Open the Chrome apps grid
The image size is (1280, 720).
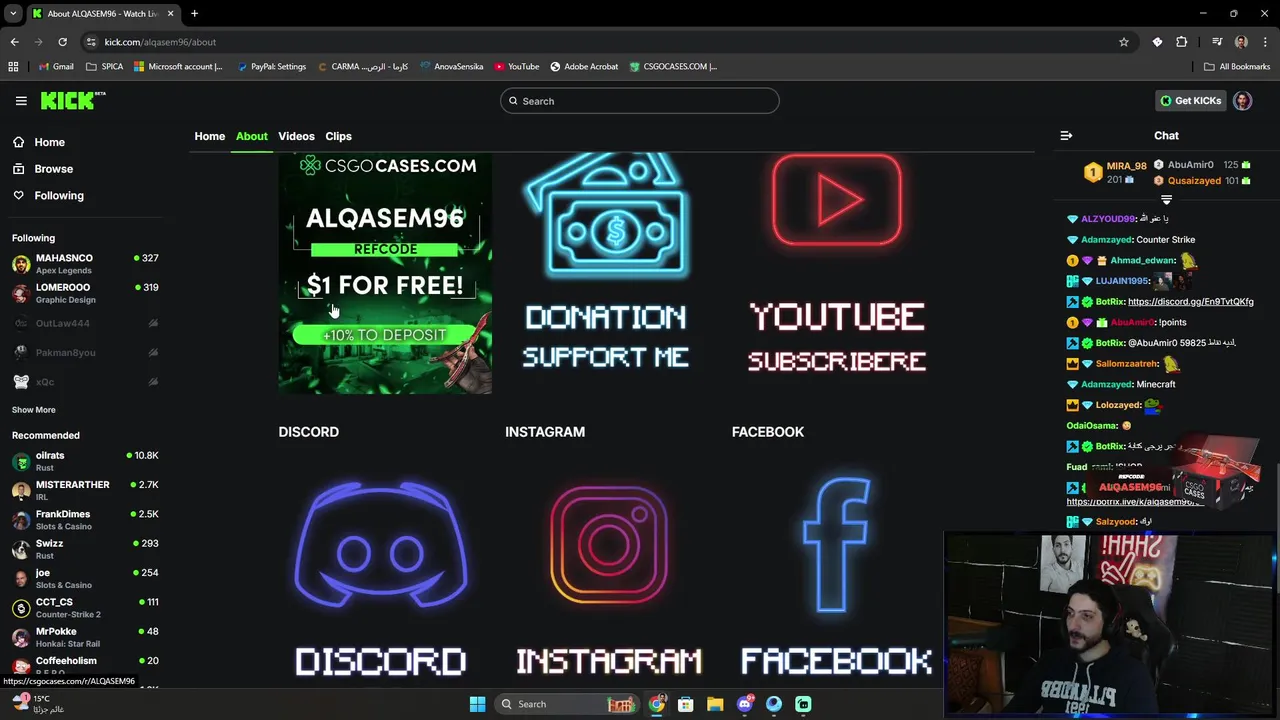pos(13,67)
